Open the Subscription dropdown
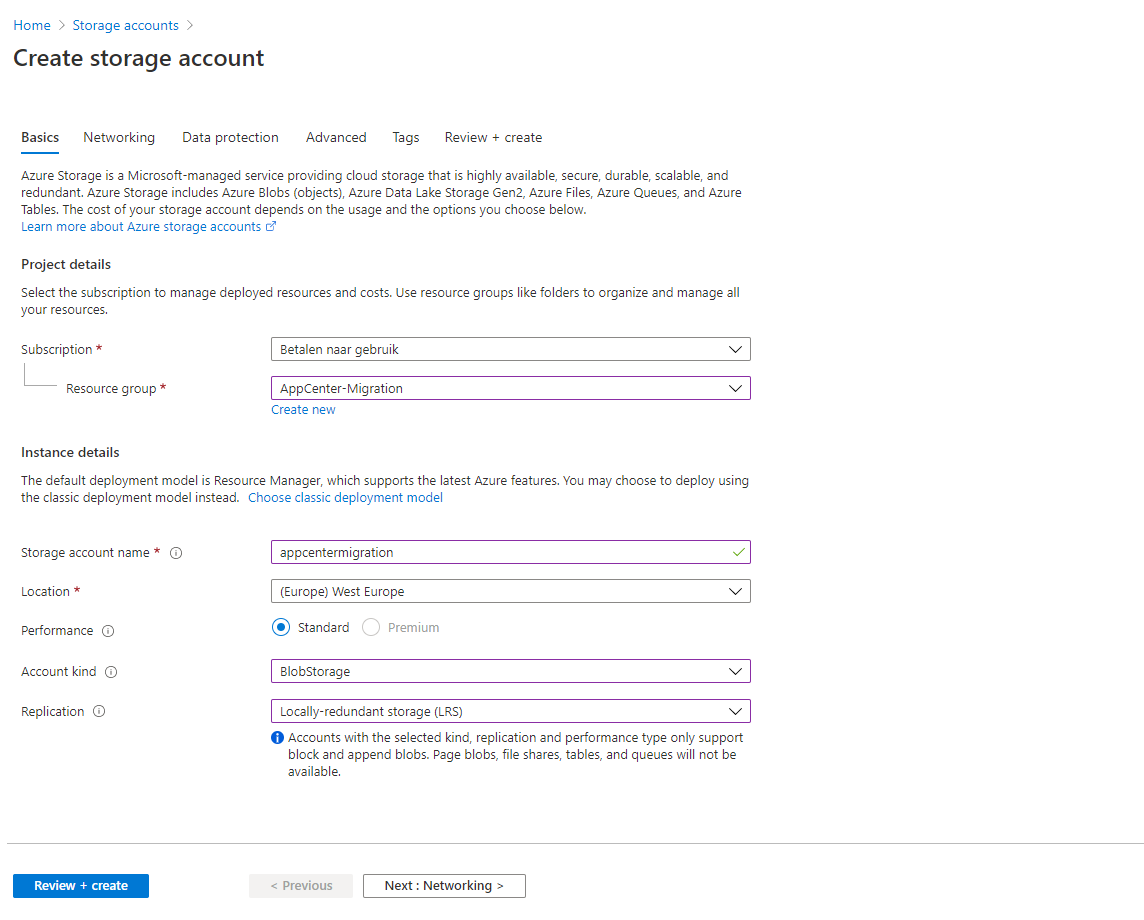This screenshot has width=1144, height=920. tap(510, 349)
